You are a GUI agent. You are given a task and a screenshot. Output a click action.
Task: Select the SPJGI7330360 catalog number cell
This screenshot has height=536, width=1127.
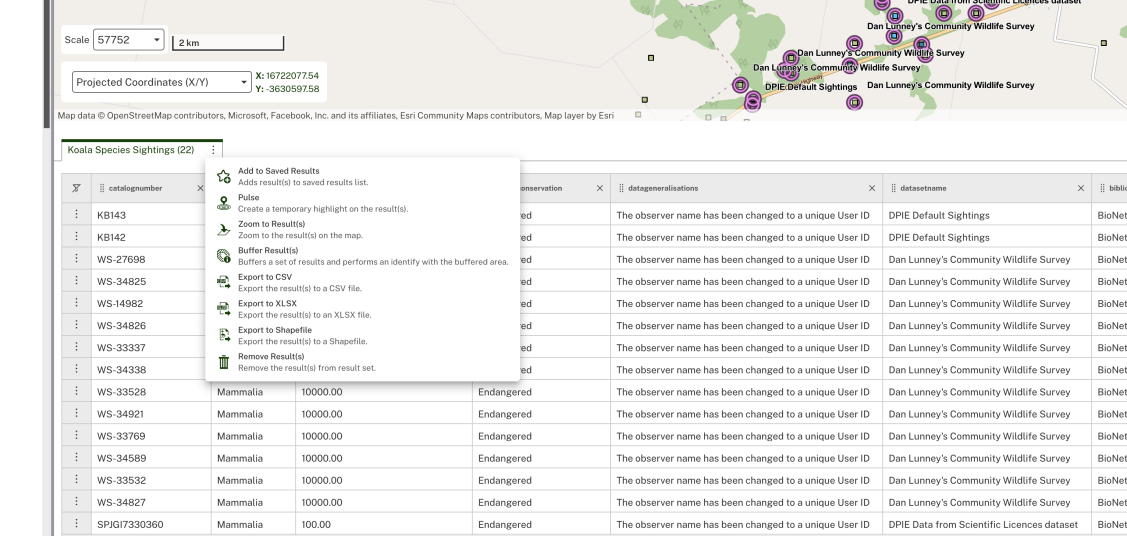tap(151, 525)
